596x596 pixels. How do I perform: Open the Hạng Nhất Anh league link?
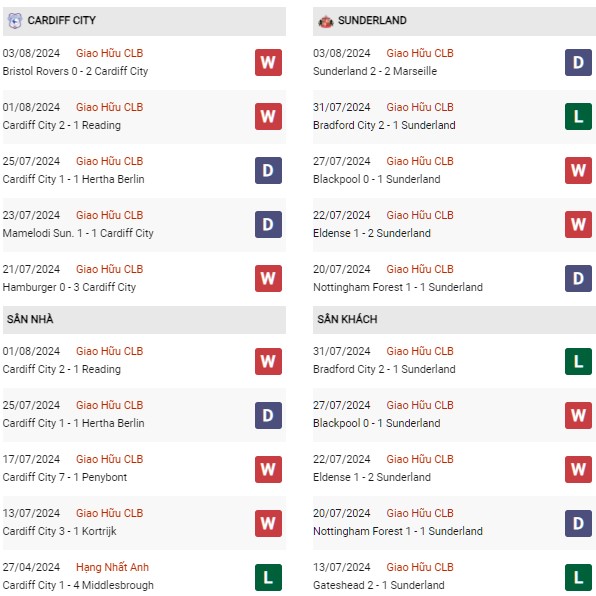point(113,567)
